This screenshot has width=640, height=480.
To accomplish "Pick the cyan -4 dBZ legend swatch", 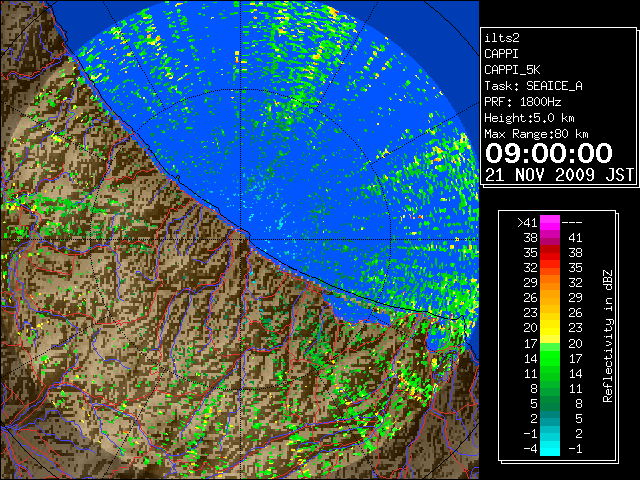I will [550, 448].
